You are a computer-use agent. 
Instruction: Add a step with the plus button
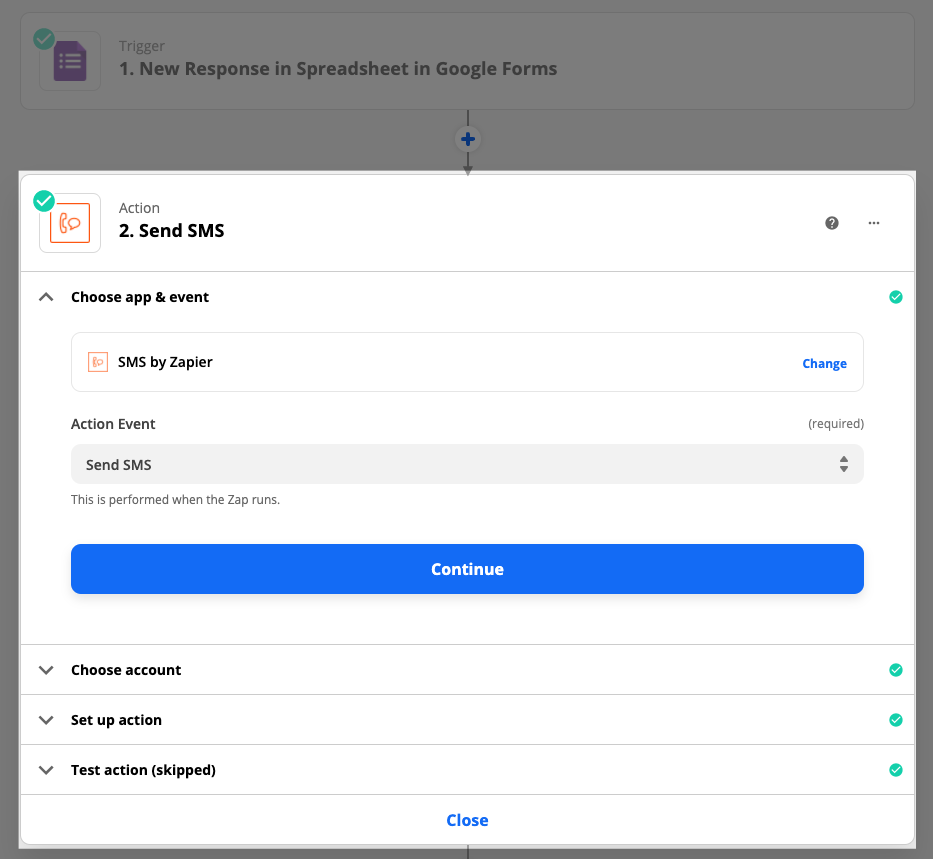[x=468, y=139]
